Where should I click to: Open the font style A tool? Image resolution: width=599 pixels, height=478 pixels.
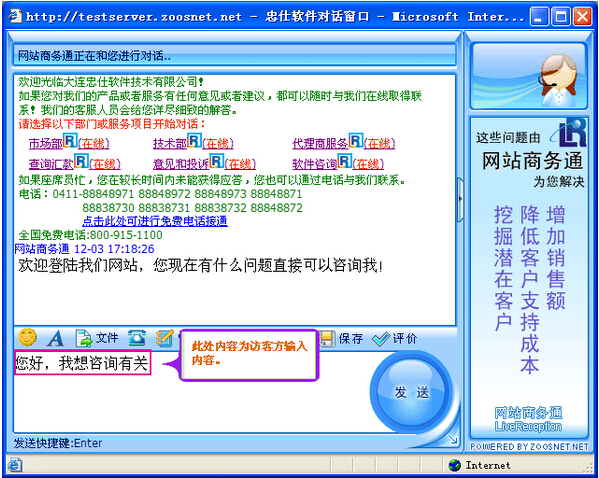click(x=56, y=338)
